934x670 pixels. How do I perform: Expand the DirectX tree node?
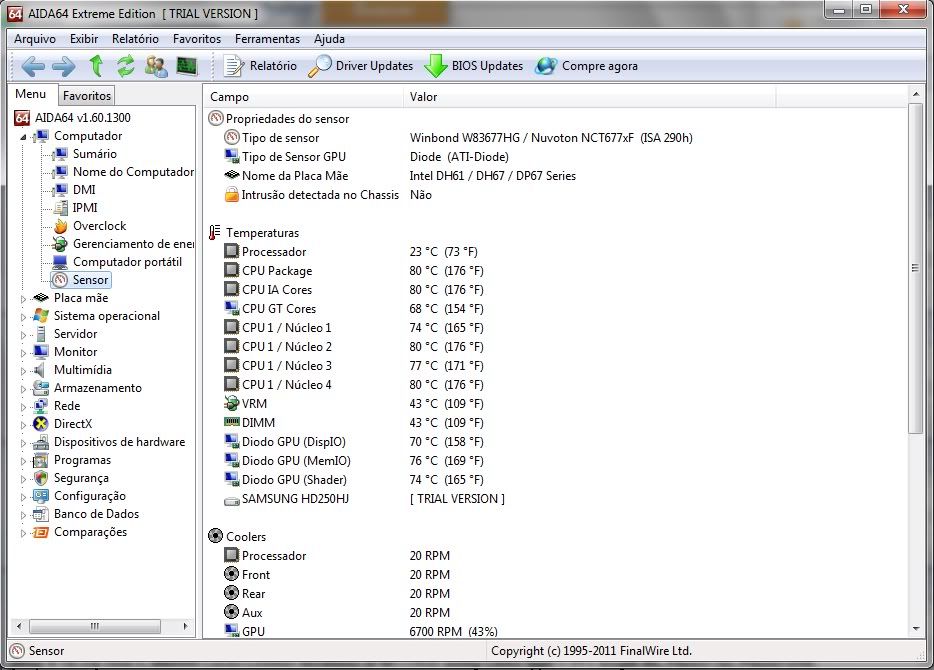point(23,425)
